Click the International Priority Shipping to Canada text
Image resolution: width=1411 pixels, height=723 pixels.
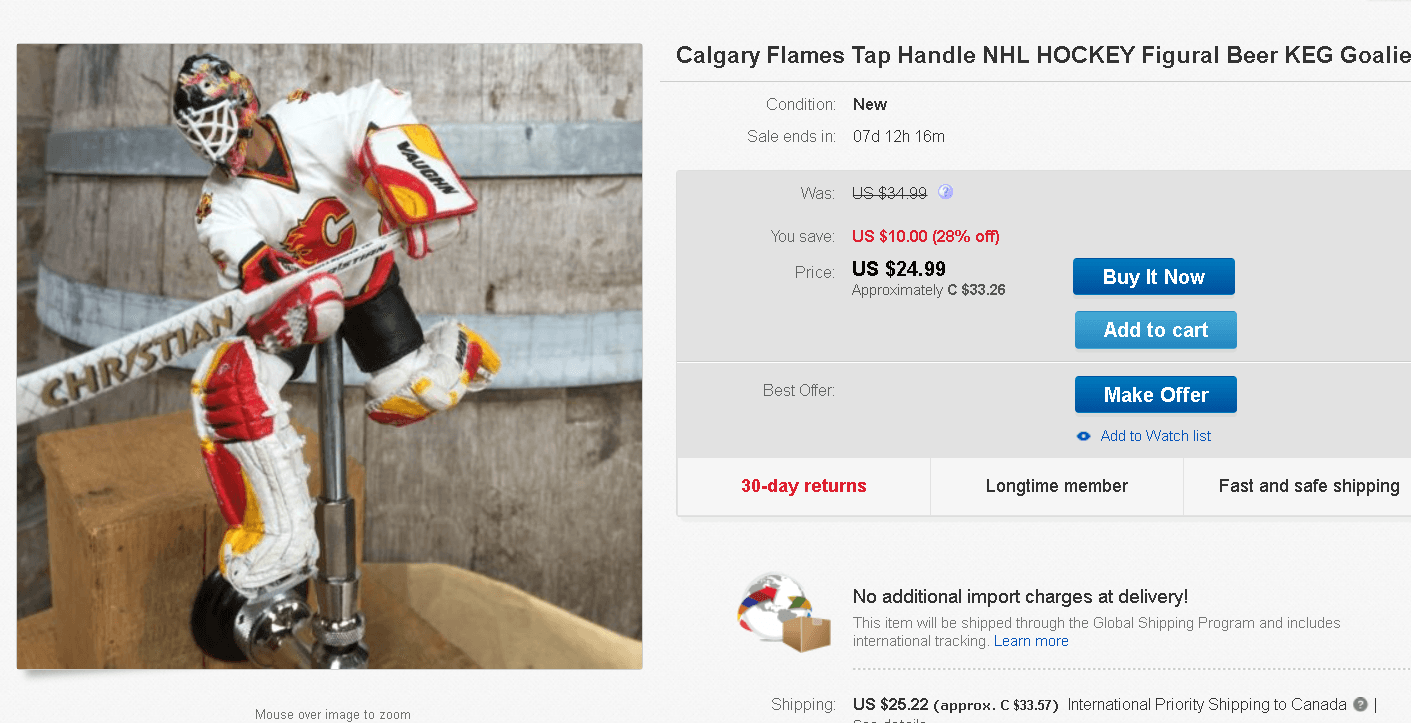pos(1206,705)
